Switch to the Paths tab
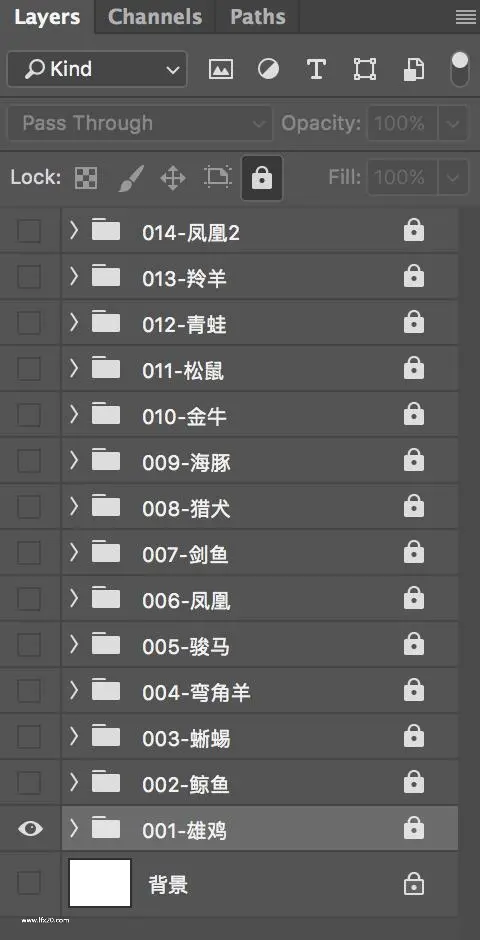 pyautogui.click(x=257, y=17)
